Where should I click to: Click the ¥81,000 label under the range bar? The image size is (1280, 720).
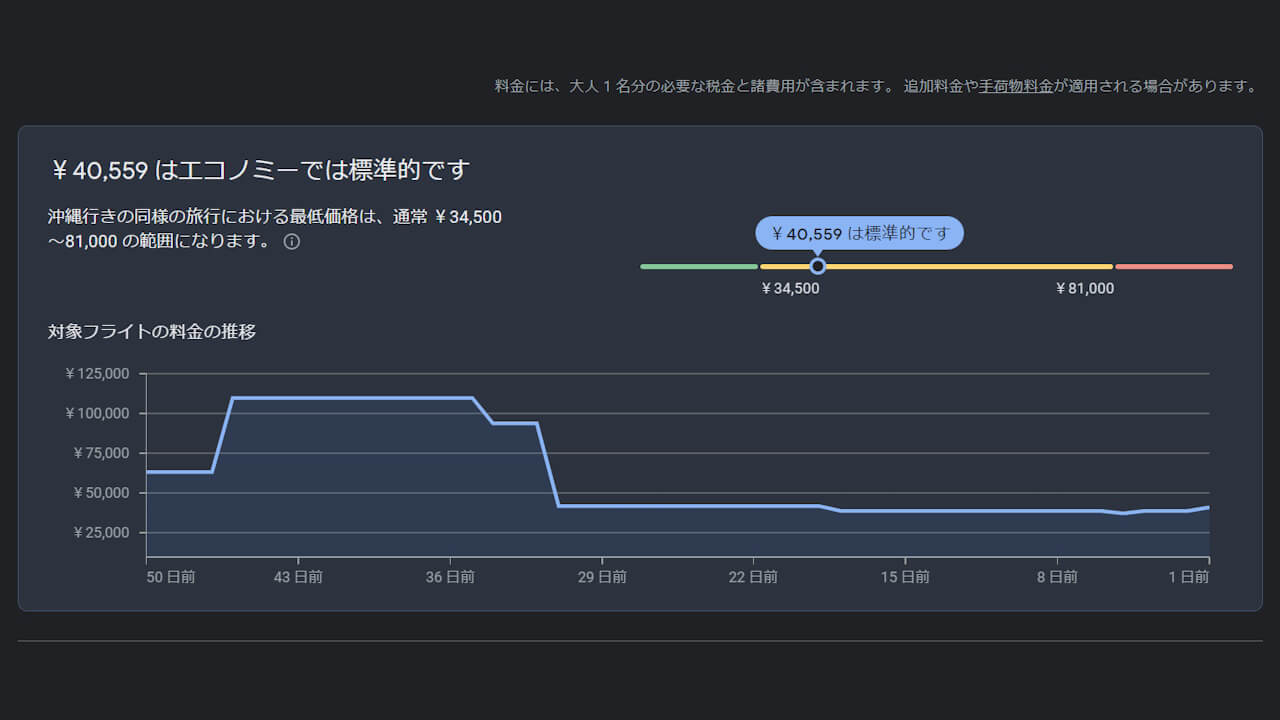click(x=1085, y=289)
